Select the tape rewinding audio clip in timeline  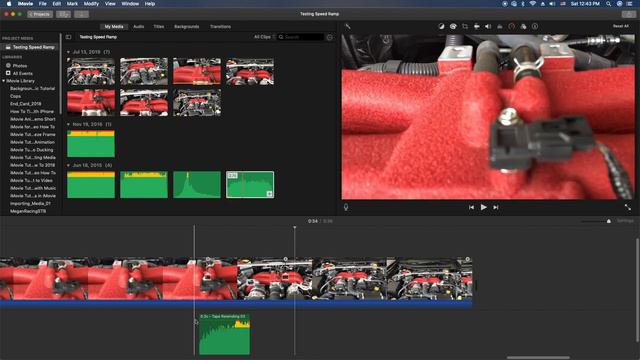pos(224,334)
